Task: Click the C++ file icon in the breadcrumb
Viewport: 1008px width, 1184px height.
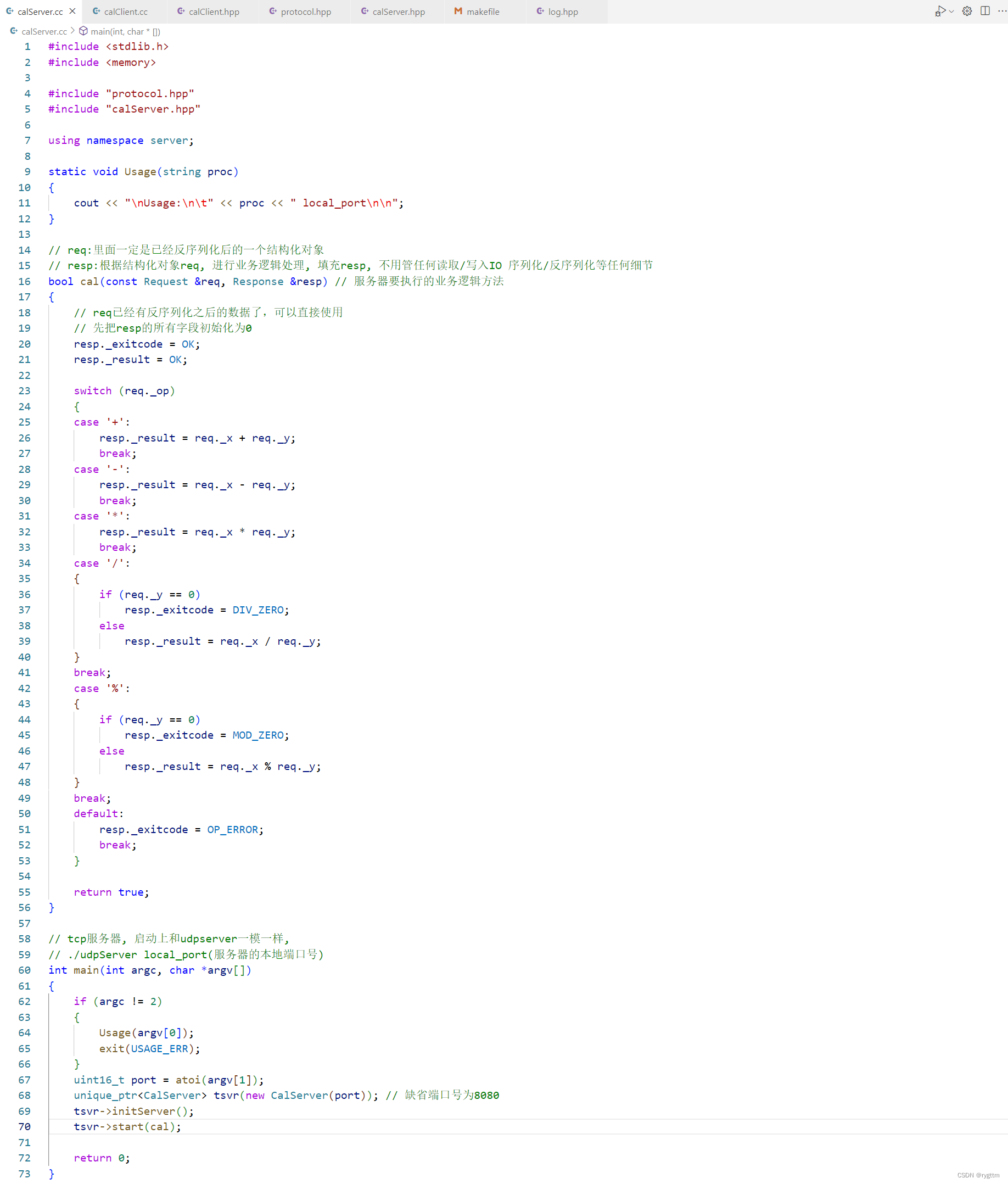Action: 14,31
